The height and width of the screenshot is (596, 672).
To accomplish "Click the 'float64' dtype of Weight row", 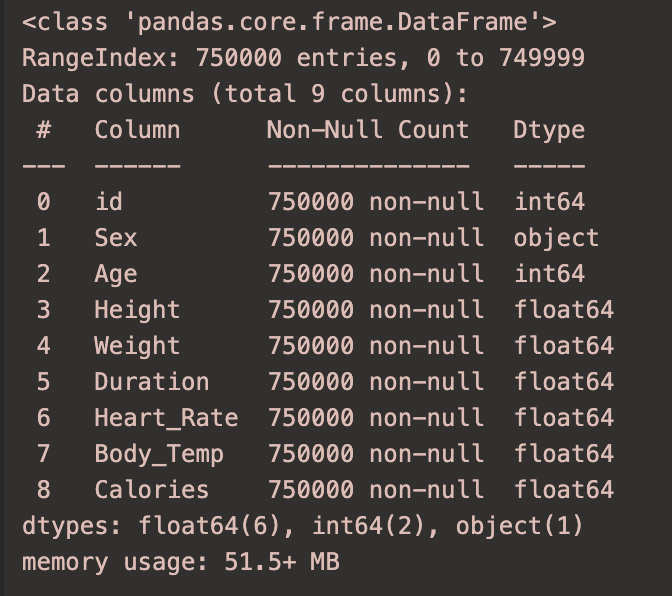I will click(x=564, y=345).
